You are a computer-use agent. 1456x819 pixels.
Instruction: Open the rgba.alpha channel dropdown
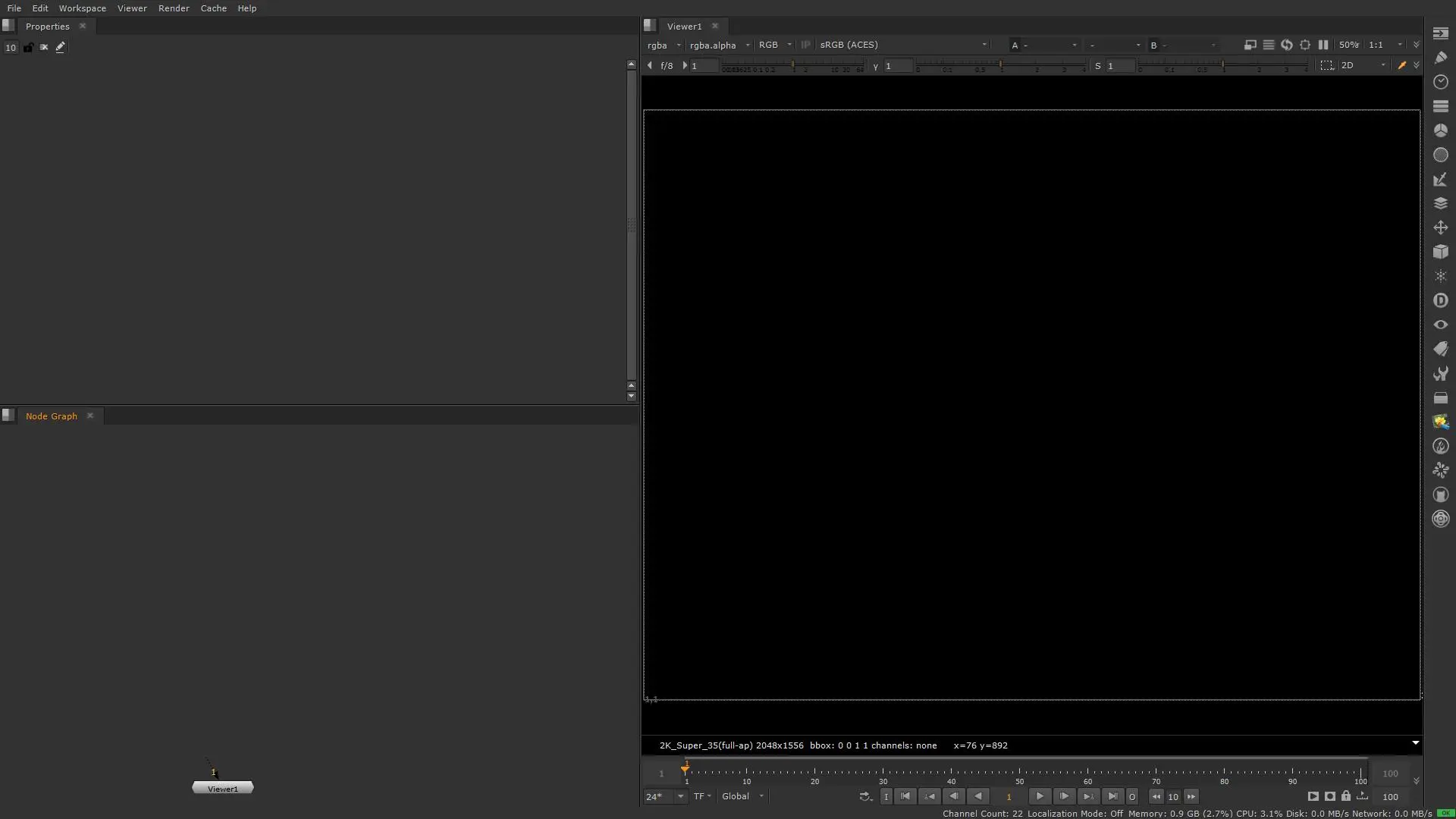pyautogui.click(x=719, y=45)
